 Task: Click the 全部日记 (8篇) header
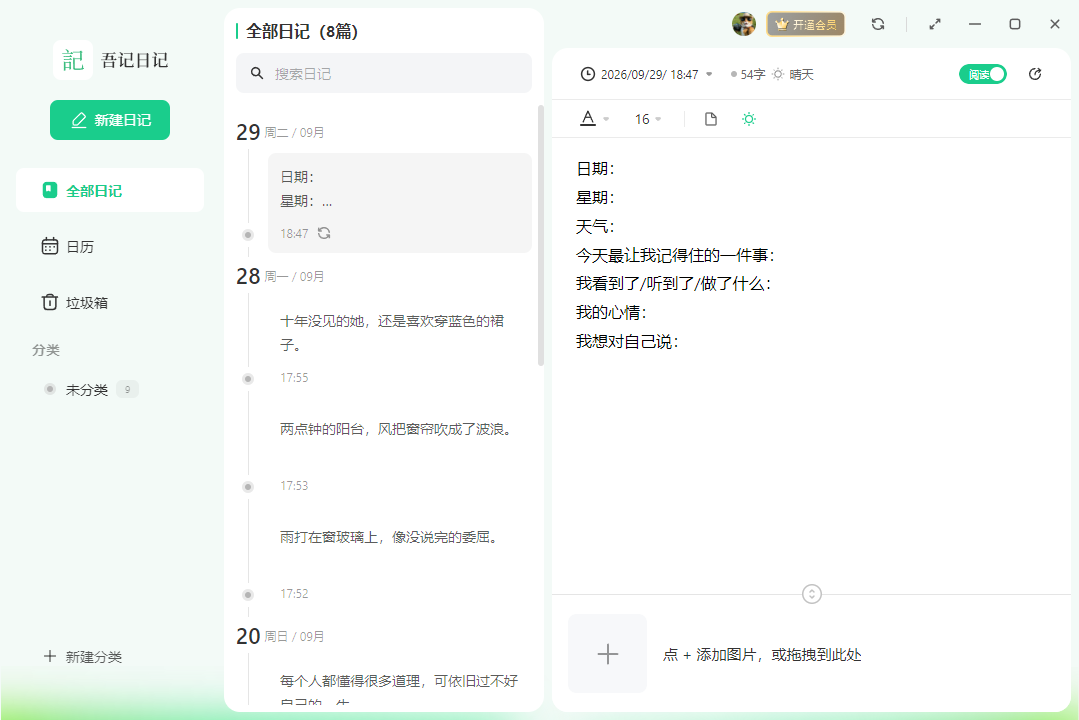click(301, 32)
